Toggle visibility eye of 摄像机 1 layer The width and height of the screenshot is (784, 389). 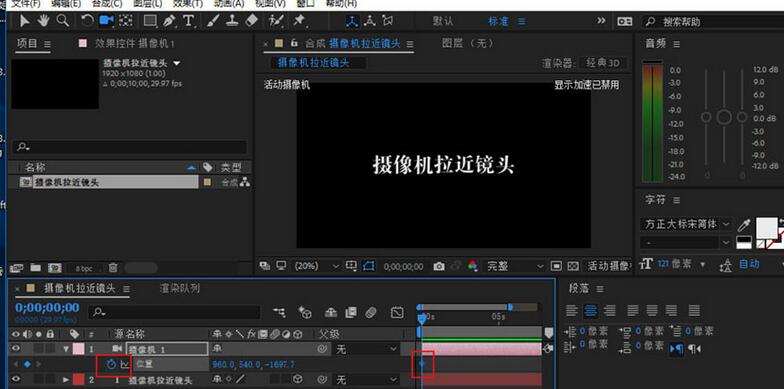16,348
